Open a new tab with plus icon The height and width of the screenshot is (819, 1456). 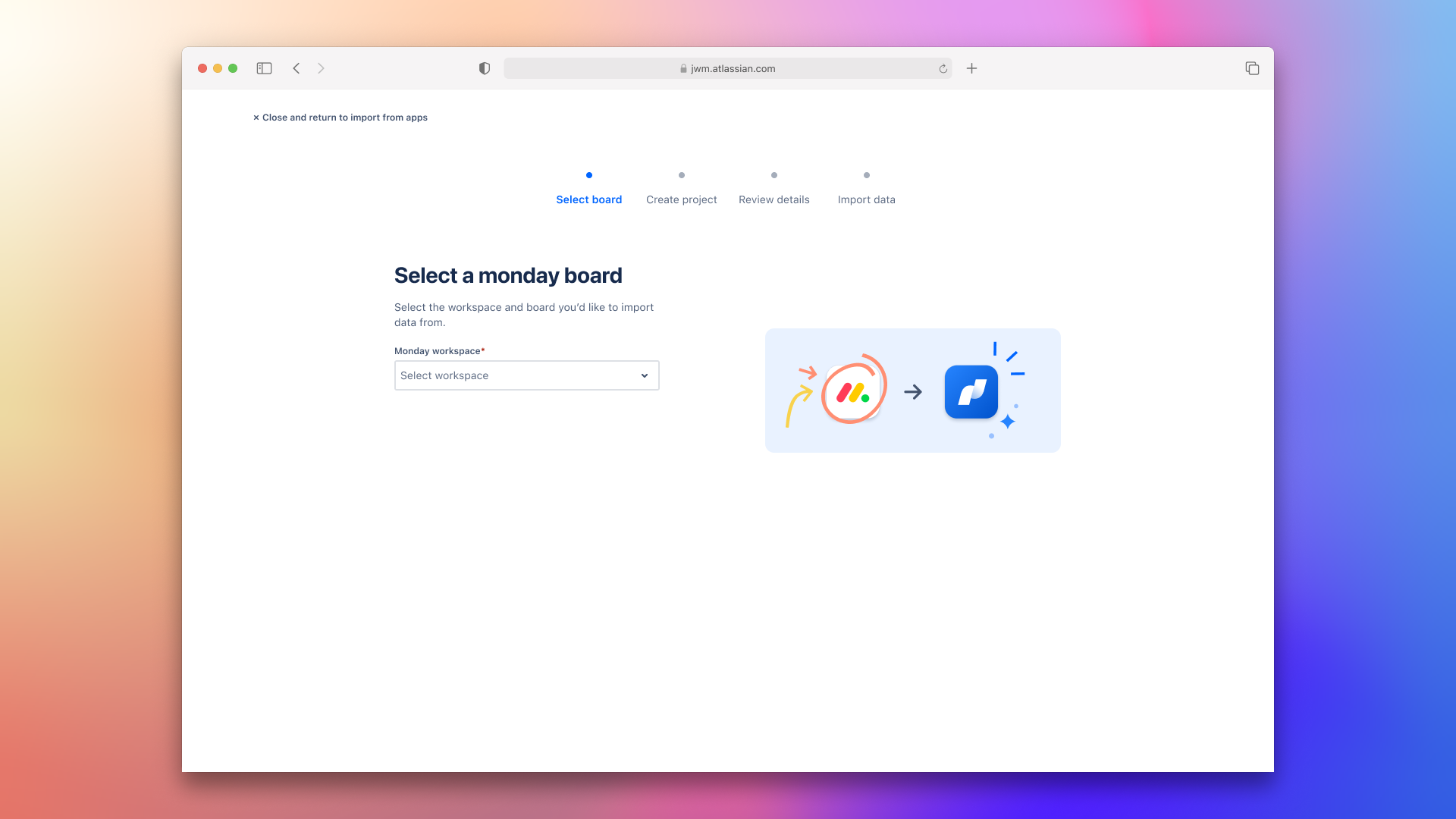point(971,68)
